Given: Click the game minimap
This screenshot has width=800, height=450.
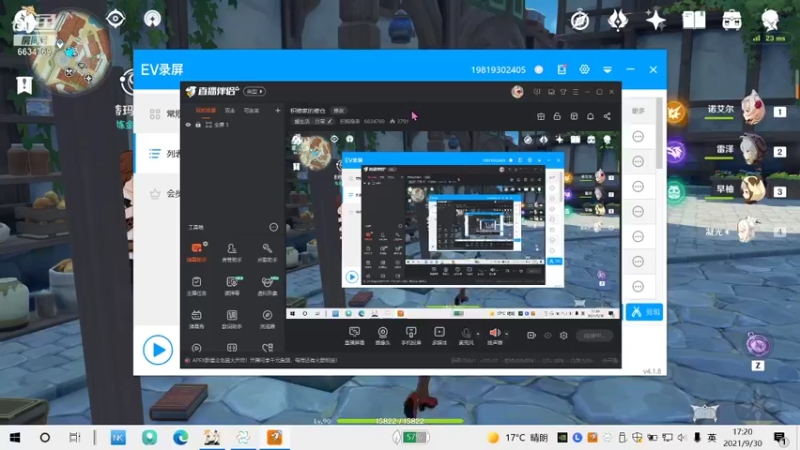Looking at the screenshot, I should pos(70,51).
